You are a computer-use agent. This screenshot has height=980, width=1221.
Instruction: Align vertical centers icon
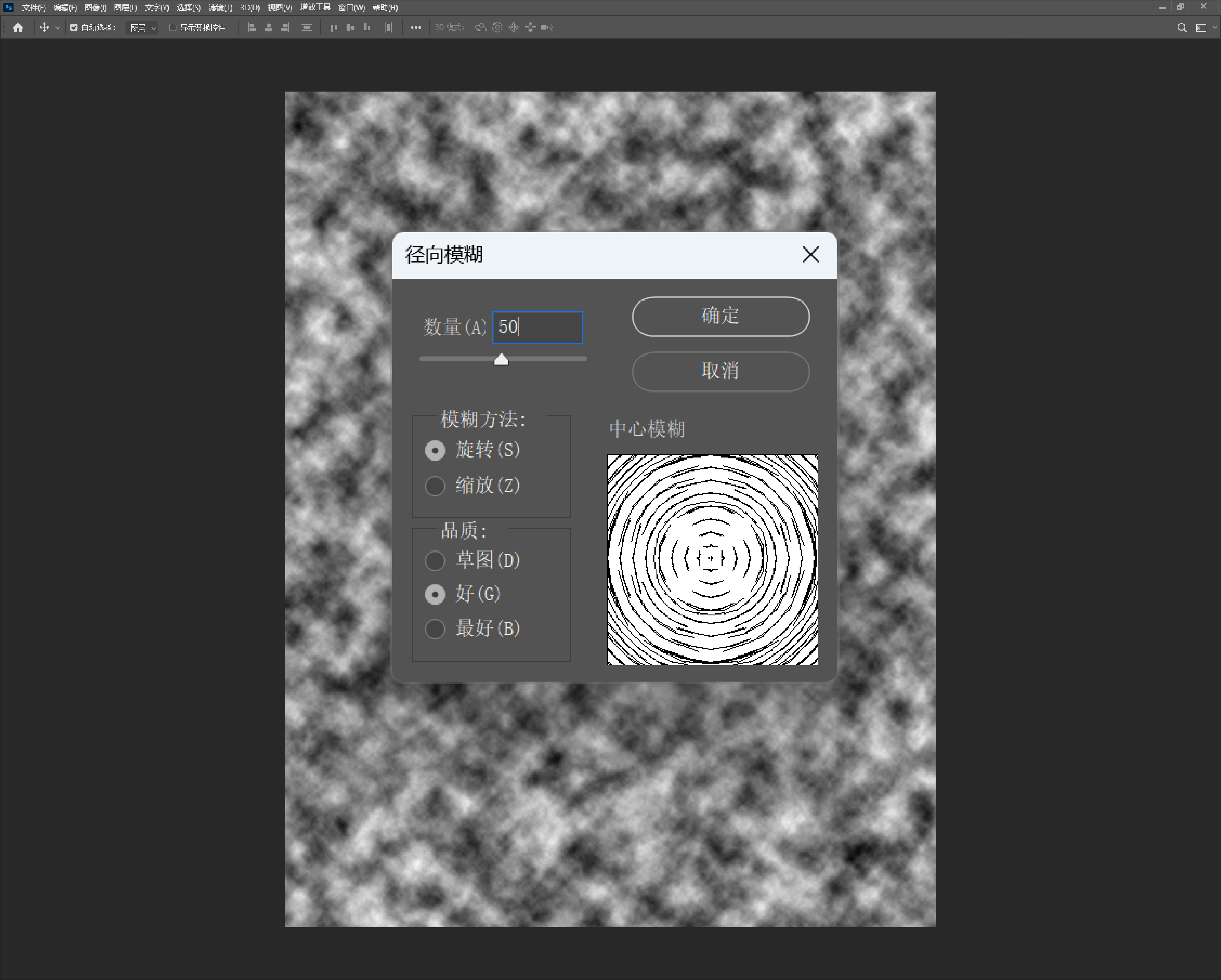coord(350,27)
